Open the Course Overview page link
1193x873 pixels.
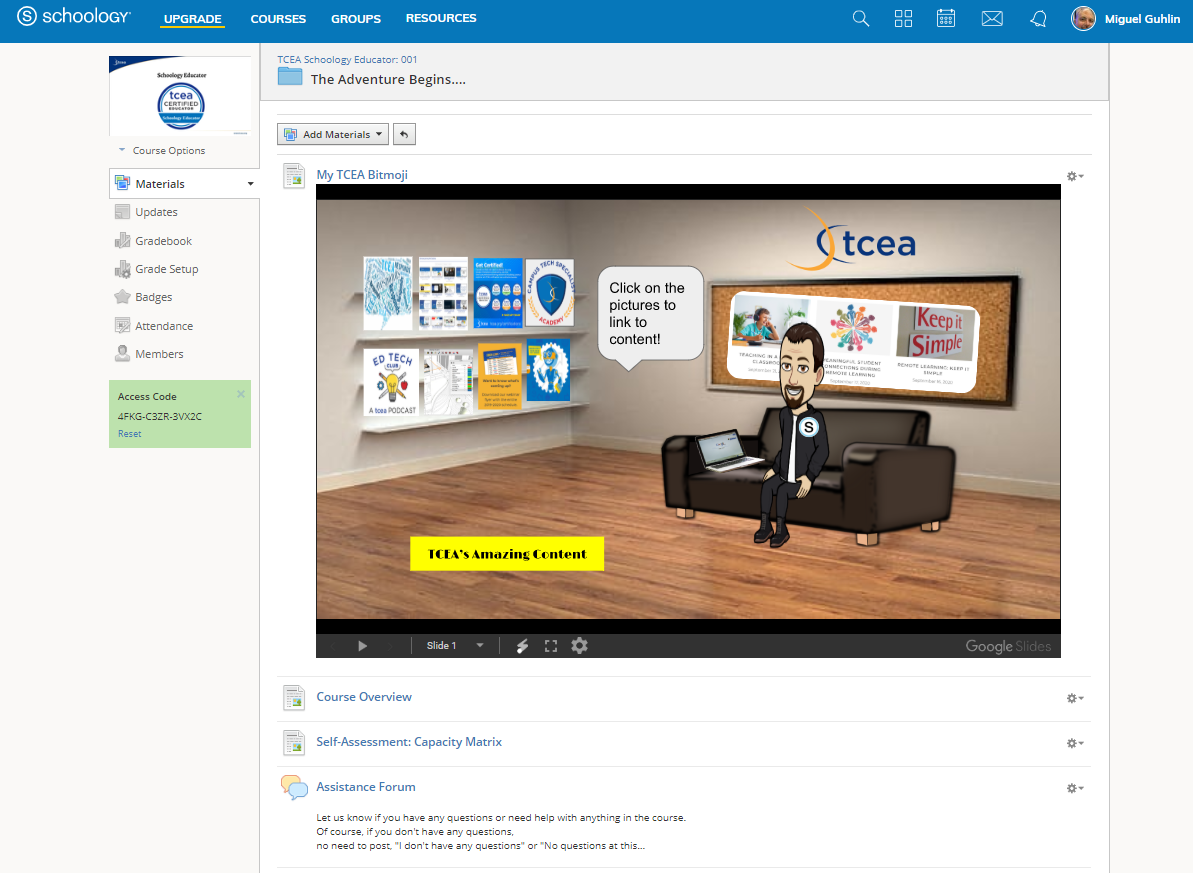[364, 697]
